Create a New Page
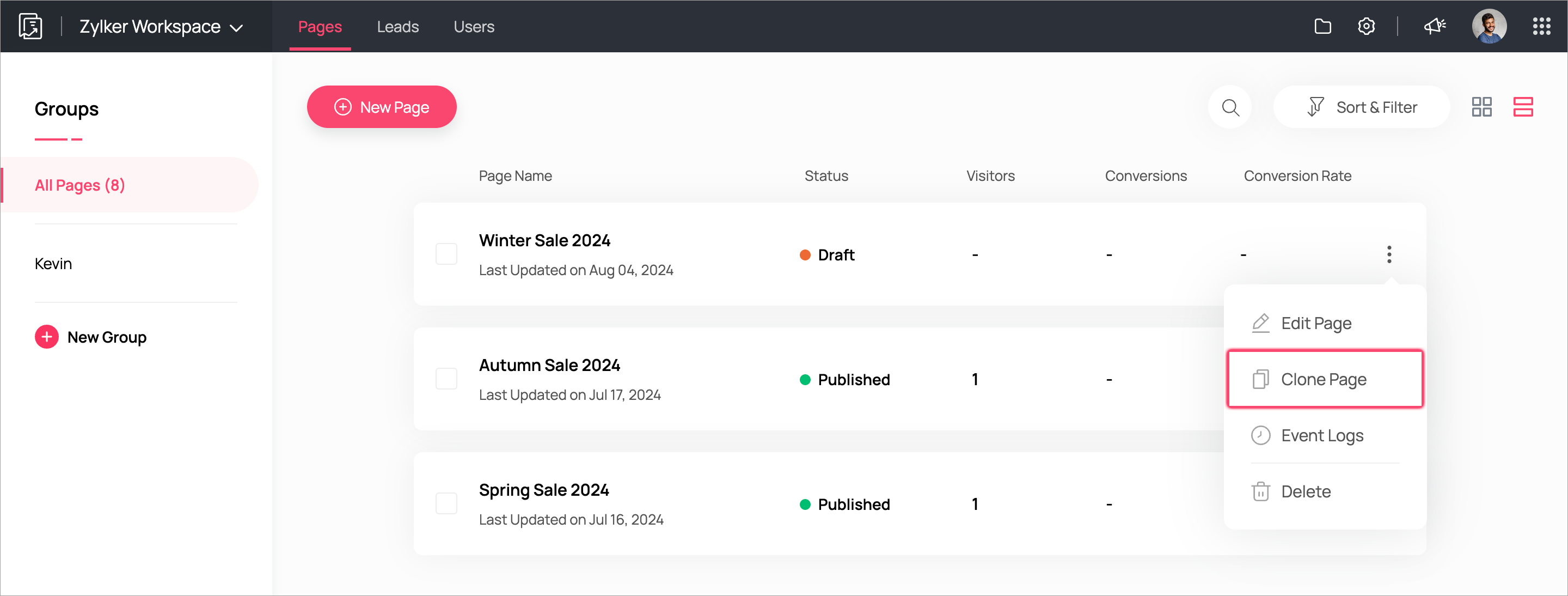Image resolution: width=1568 pixels, height=596 pixels. pos(382,107)
